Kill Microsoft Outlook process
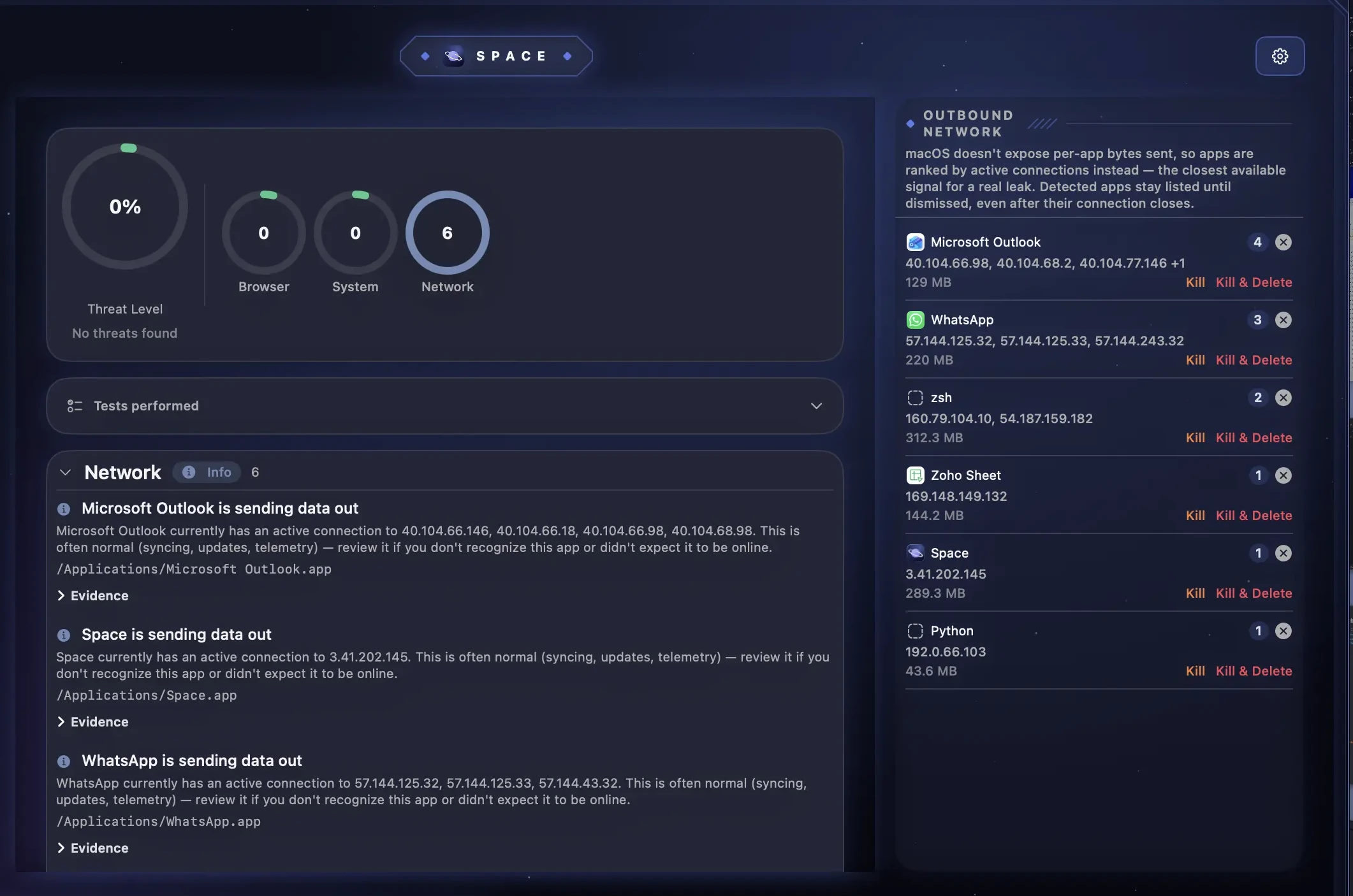This screenshot has height=896, width=1353. 1195,282
